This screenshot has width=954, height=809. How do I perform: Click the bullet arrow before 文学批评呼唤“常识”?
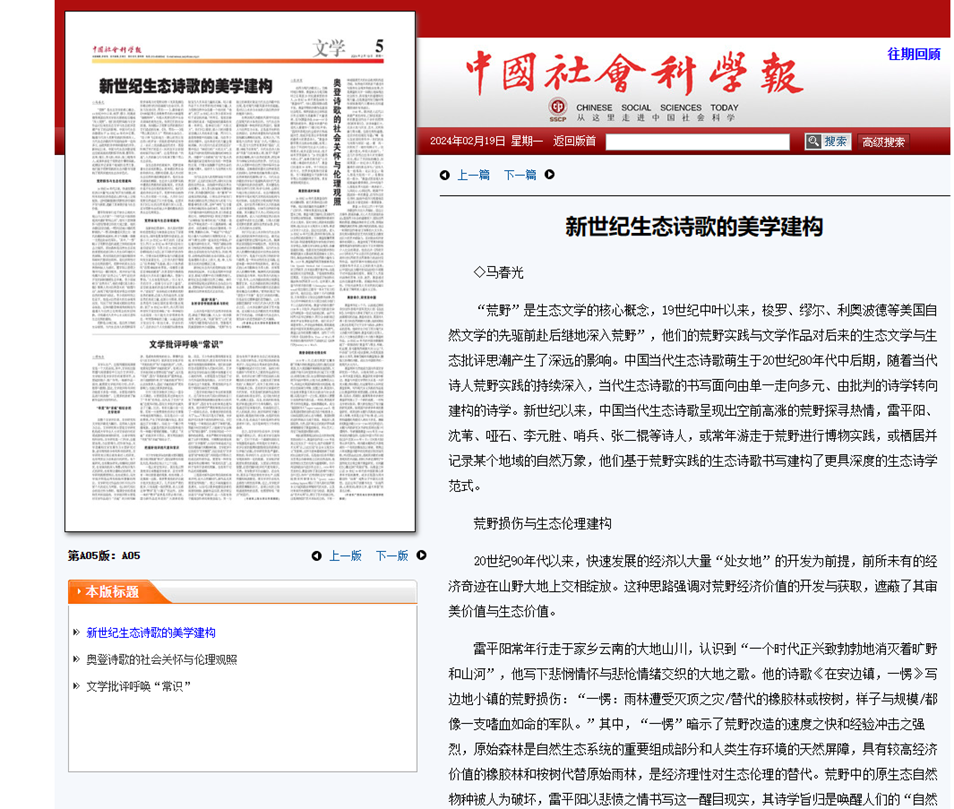[76, 686]
